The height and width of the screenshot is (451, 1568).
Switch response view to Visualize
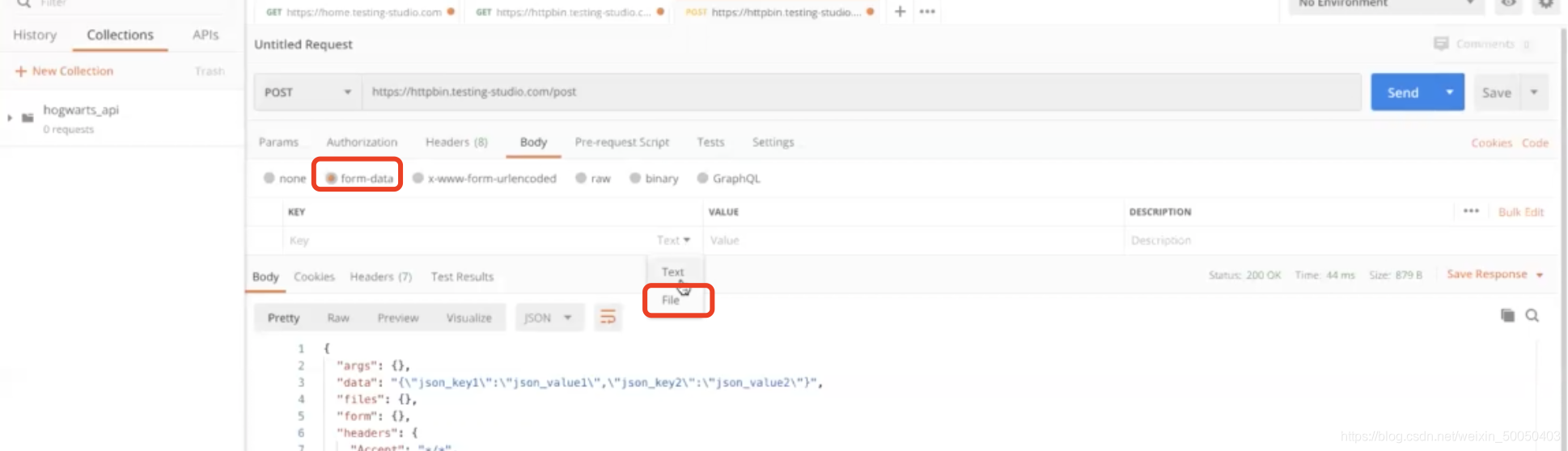click(x=469, y=318)
